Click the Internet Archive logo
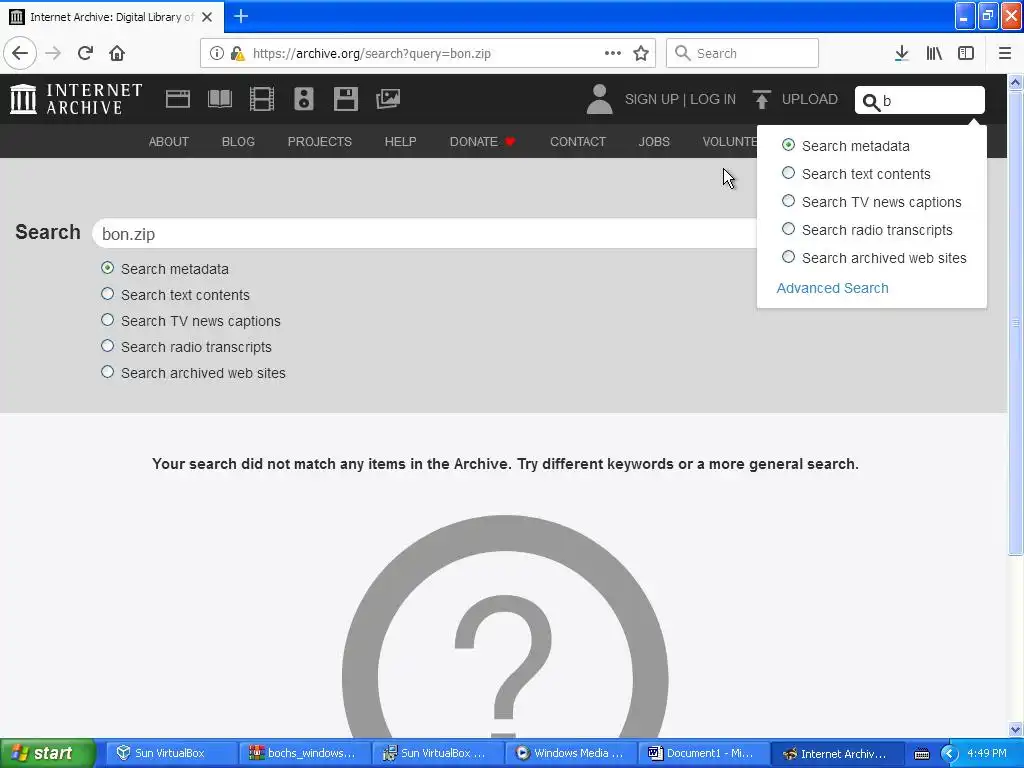The width and height of the screenshot is (1024, 768). 76,99
